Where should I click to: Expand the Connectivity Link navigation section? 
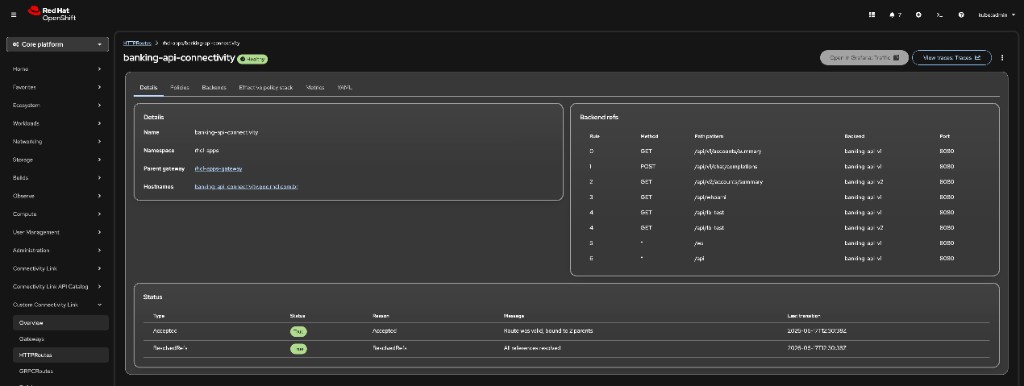point(57,268)
